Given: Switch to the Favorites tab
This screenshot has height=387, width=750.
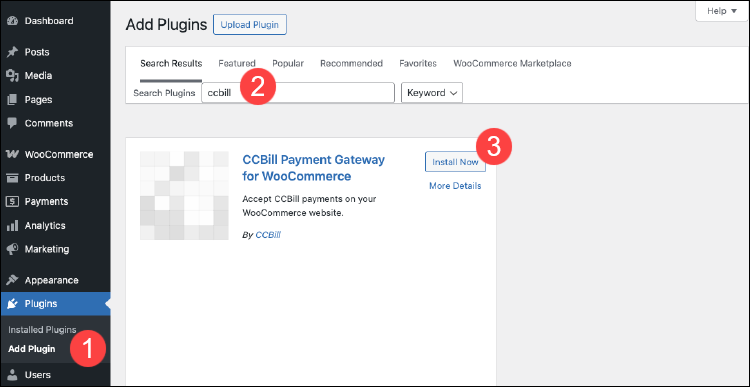Looking at the screenshot, I should (418, 64).
